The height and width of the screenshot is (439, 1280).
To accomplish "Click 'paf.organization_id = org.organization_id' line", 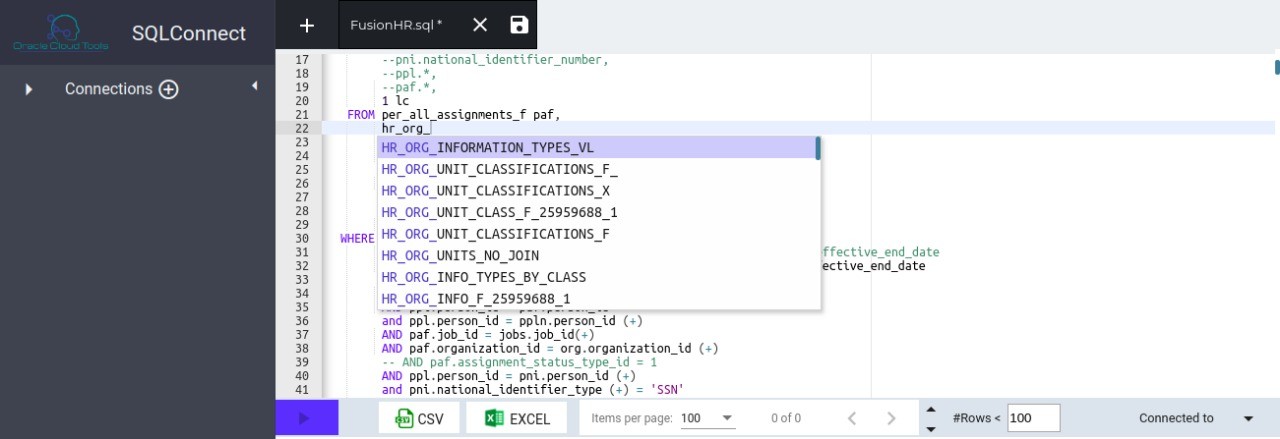I will pos(550,349).
